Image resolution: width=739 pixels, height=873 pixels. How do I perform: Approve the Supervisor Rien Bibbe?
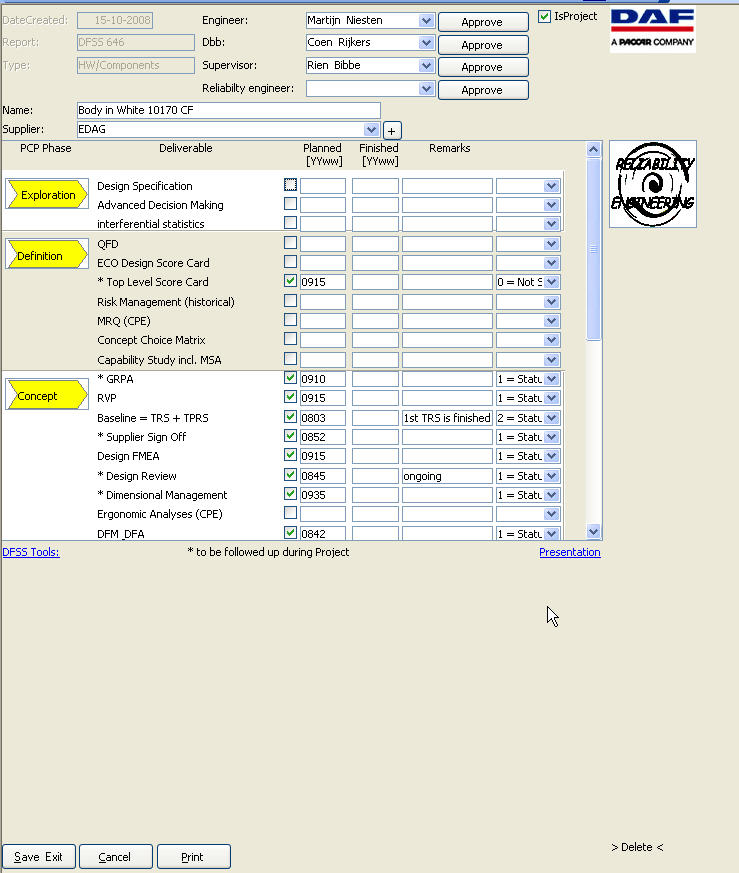tap(483, 67)
